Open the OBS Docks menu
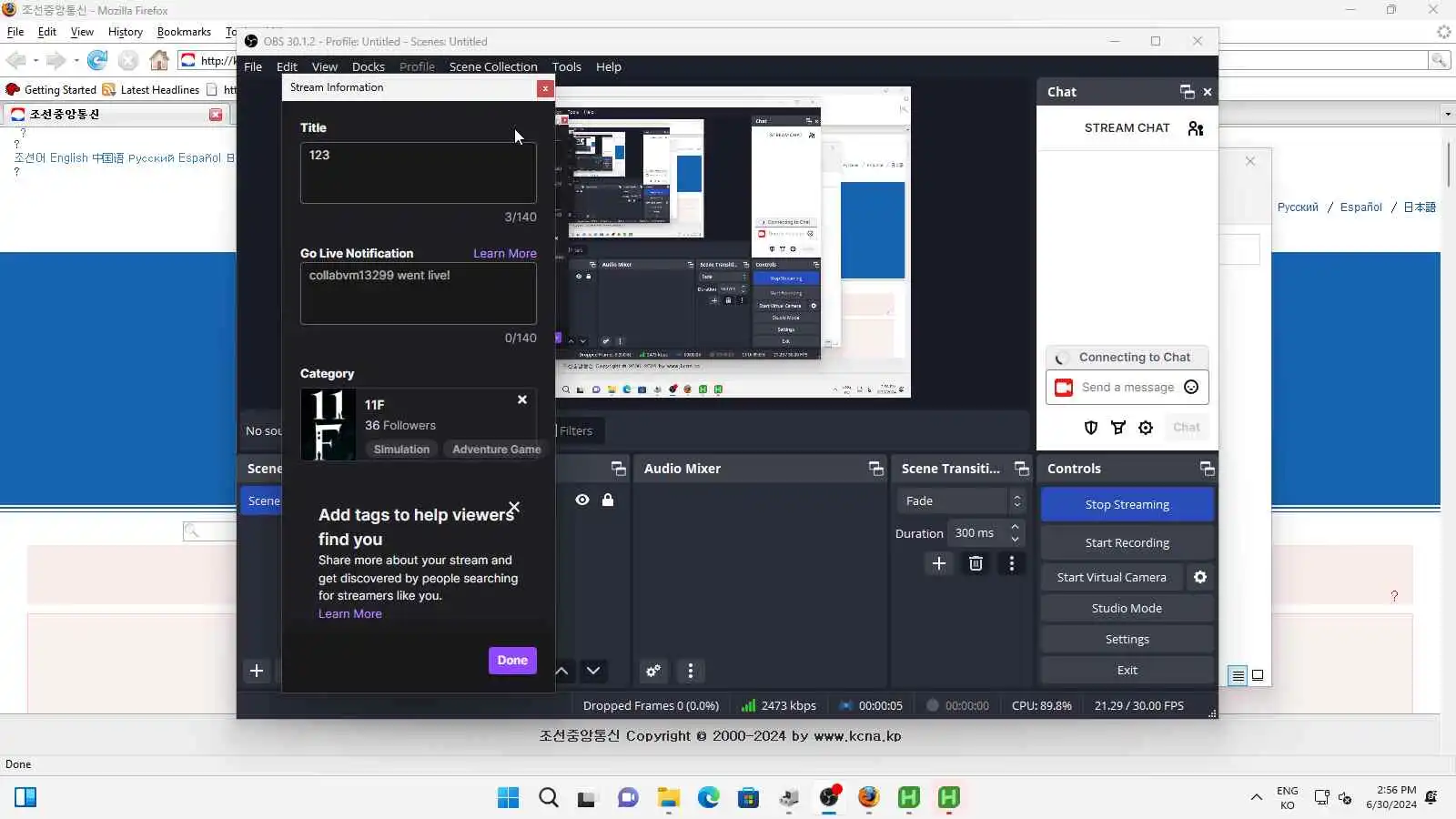The height and width of the screenshot is (819, 1456). (x=369, y=67)
